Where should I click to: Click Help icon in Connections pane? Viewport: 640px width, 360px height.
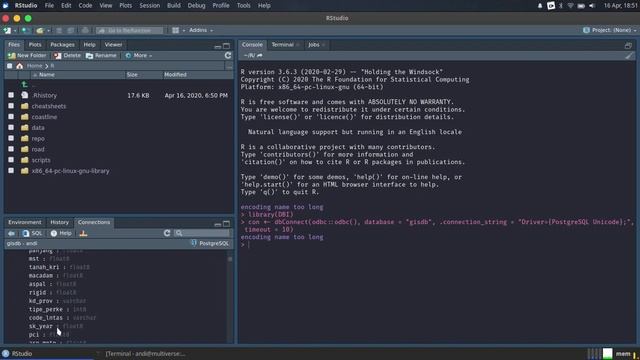[x=61, y=233]
